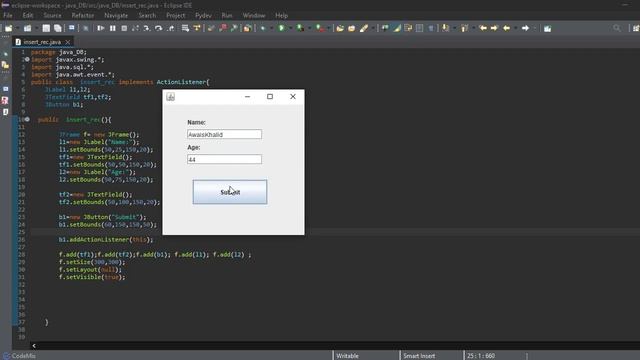Close the insert_rec.java editor tab
The image size is (640, 360).
[x=68, y=42]
